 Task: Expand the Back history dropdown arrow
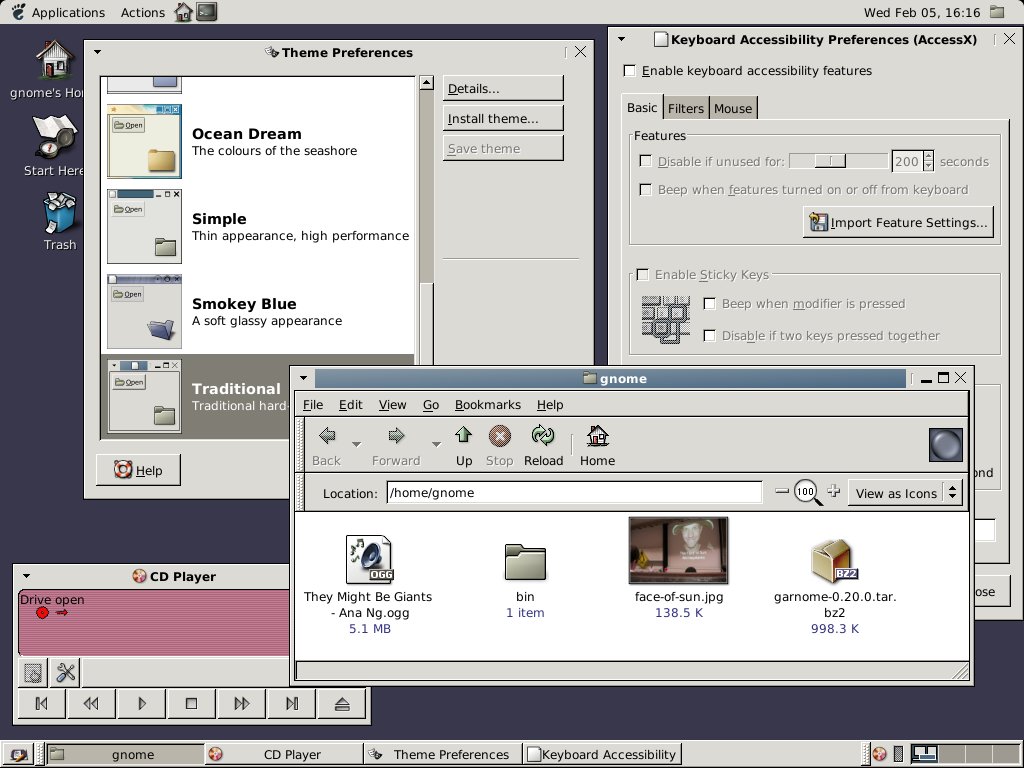pos(357,444)
